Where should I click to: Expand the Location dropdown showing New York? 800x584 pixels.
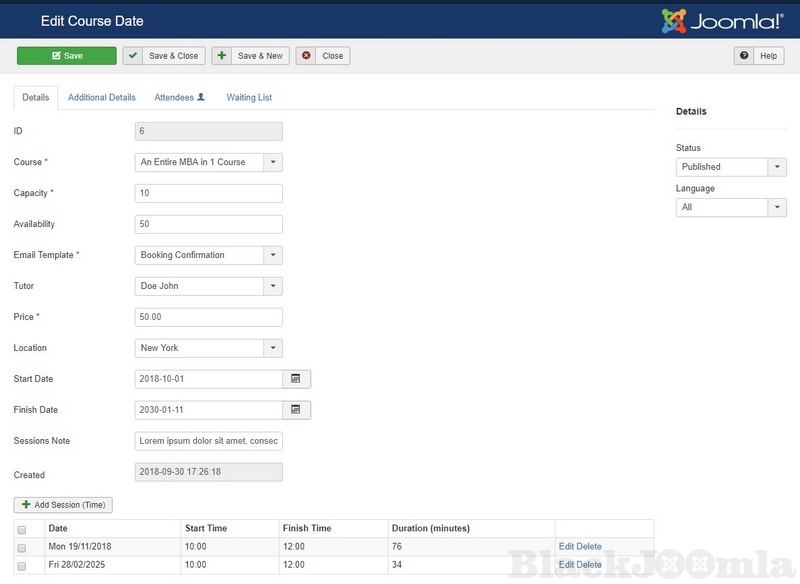coord(273,348)
